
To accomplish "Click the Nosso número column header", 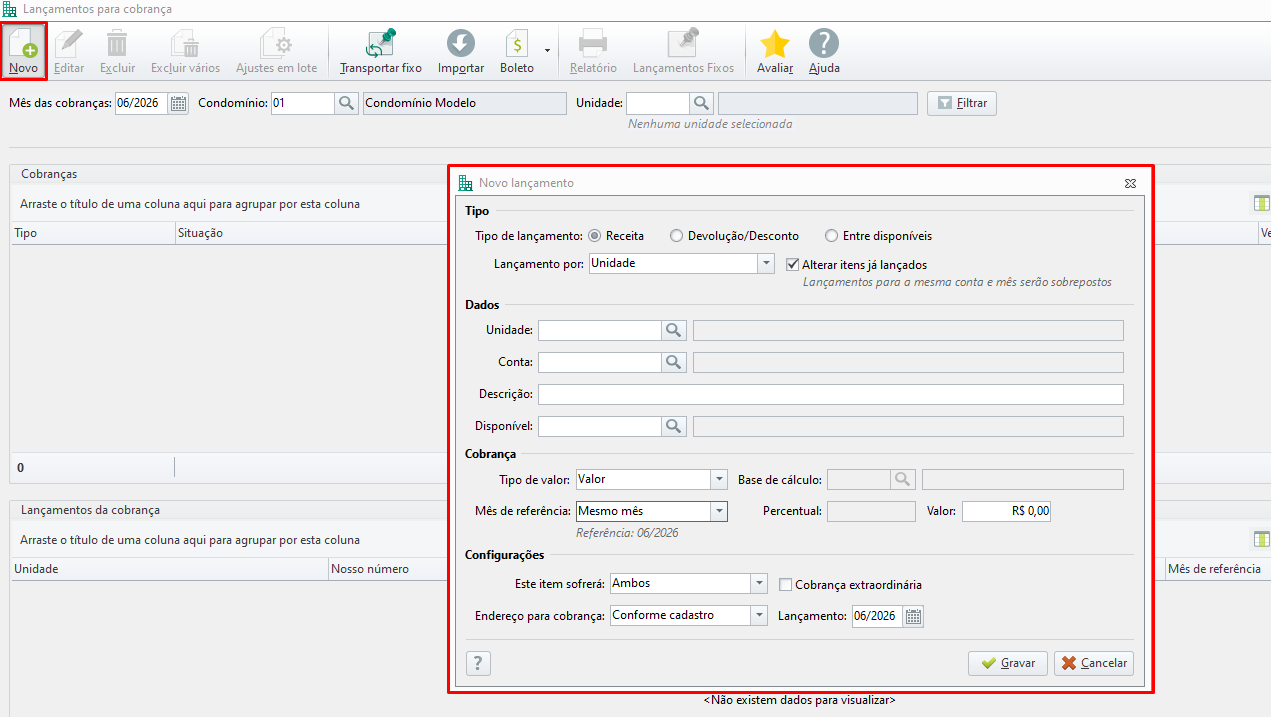I will 388,569.
